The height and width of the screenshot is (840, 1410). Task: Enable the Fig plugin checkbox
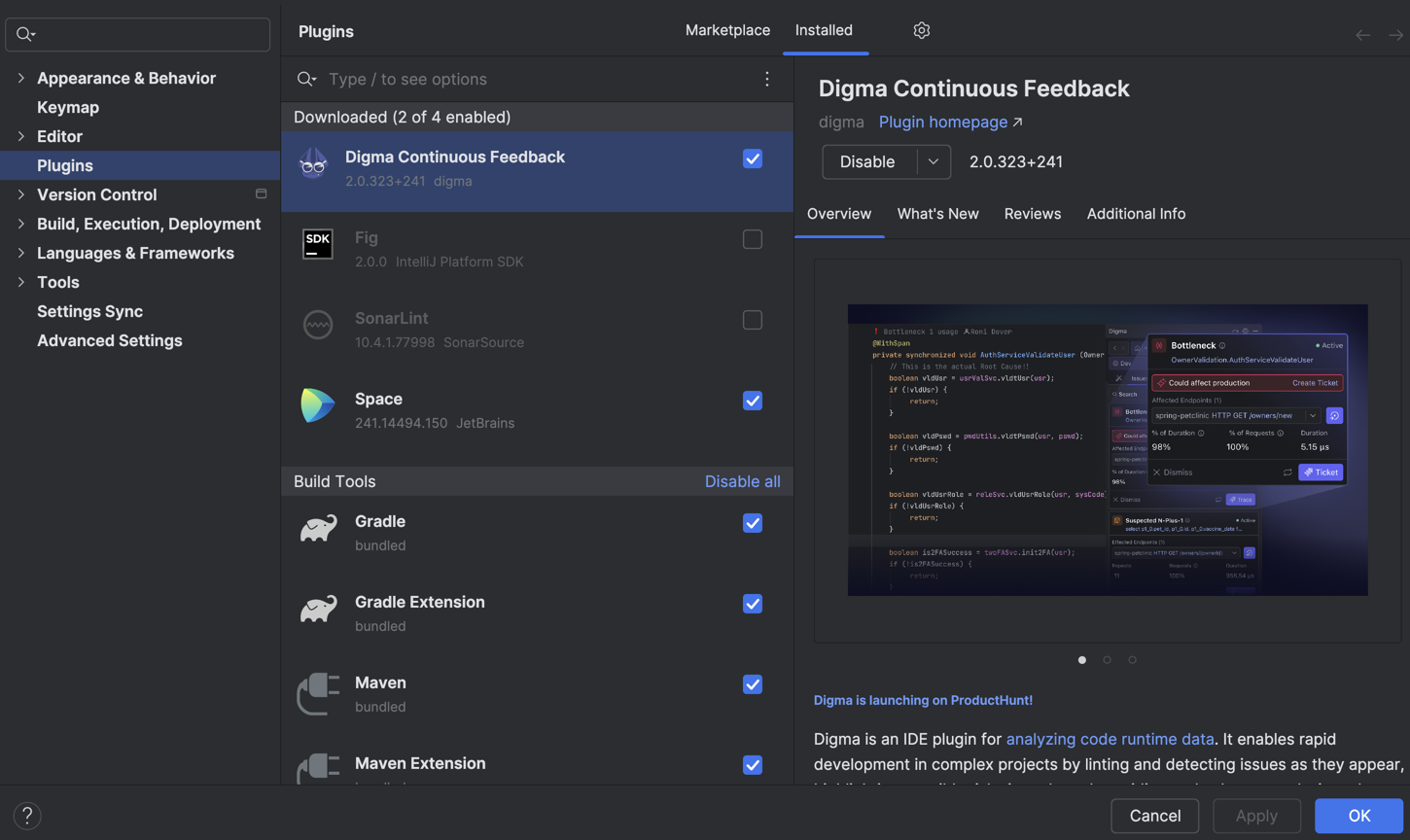pyautogui.click(x=753, y=239)
